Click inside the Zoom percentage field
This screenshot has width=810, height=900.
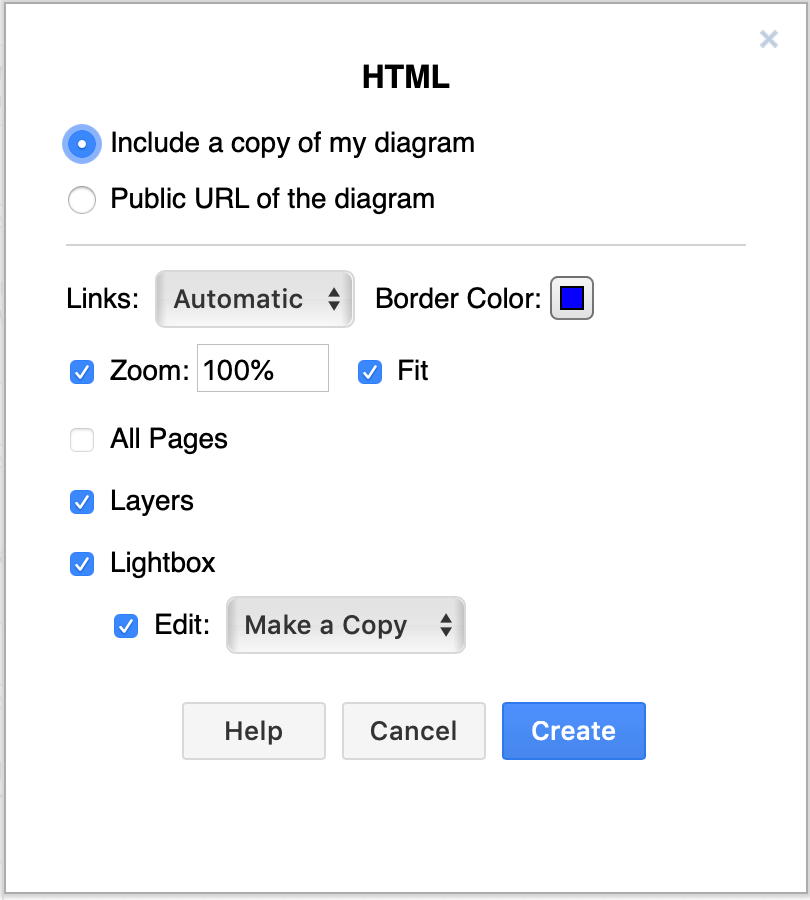(262, 368)
